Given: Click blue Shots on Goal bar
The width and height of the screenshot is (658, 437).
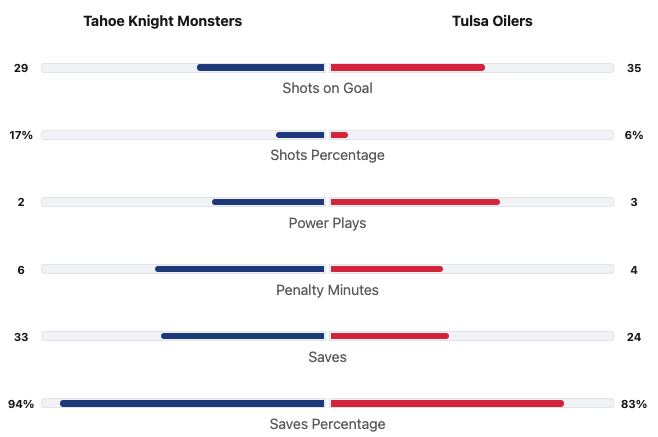Looking at the screenshot, I should pyautogui.click(x=261, y=68).
